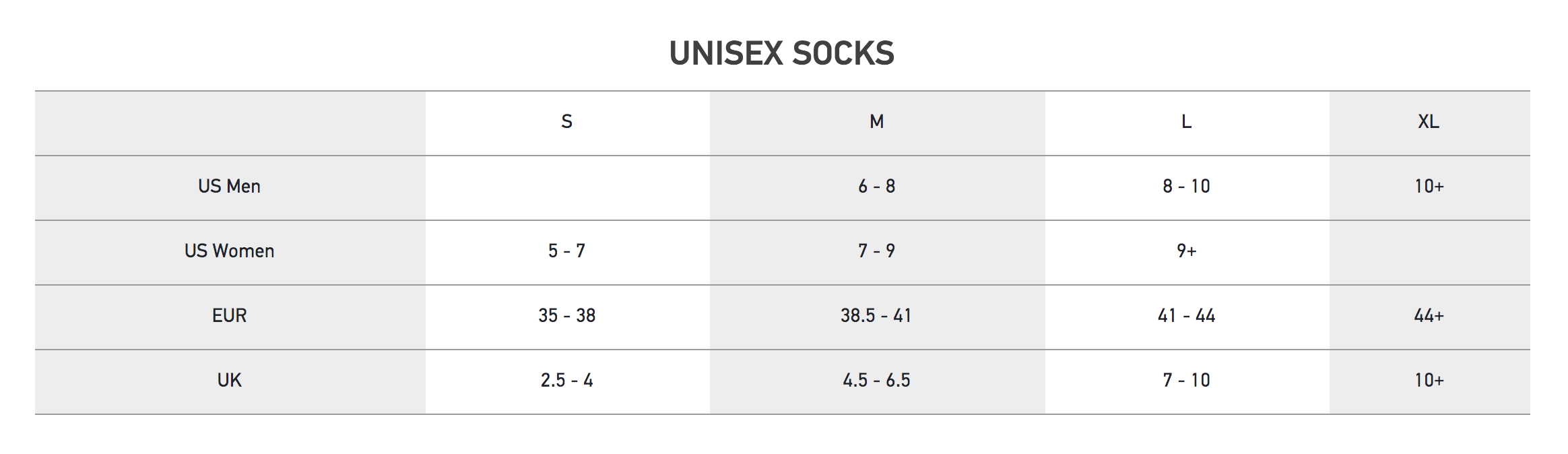1568x454 pixels.
Task: Click EUR medium size 38.5 - 41
Action: [x=876, y=316]
